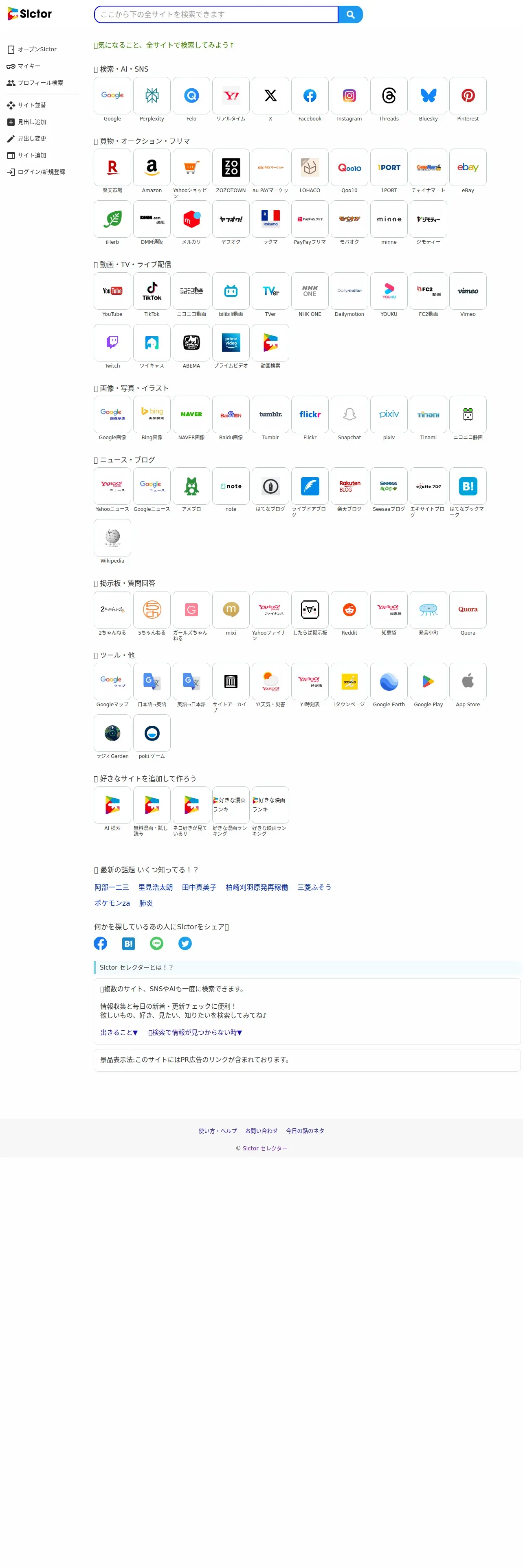Select the iHerb leaf icon
This screenshot has width=523, height=1568.
(112, 219)
